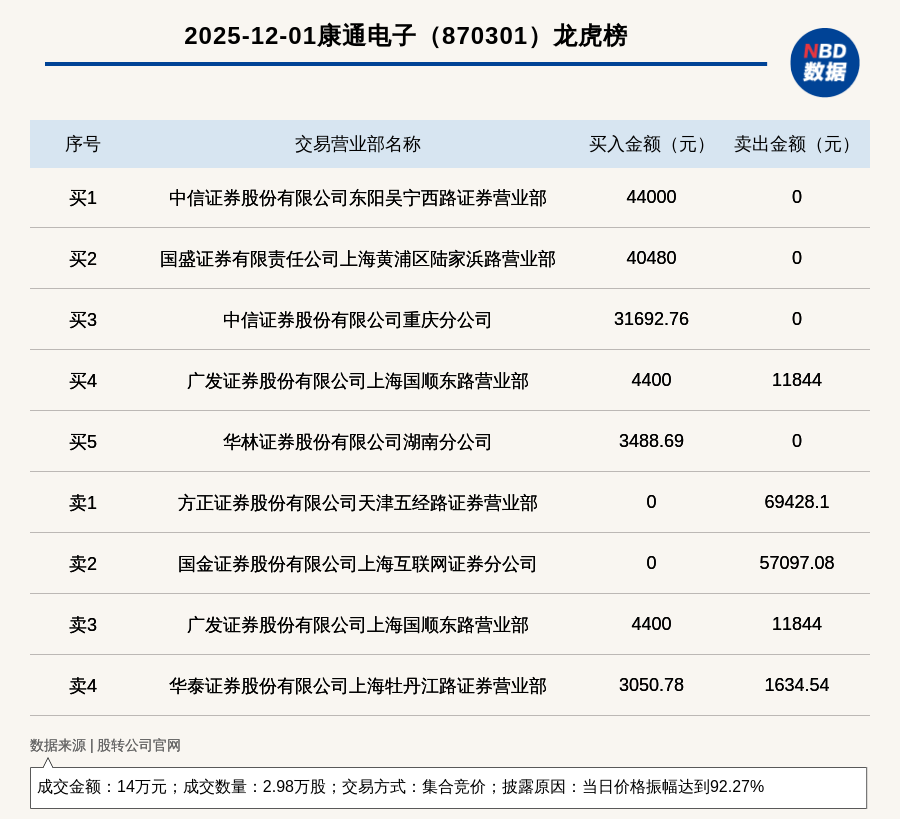Select 方正证券天津五经路证券营业部 entry
900x819 pixels.
coord(357,503)
